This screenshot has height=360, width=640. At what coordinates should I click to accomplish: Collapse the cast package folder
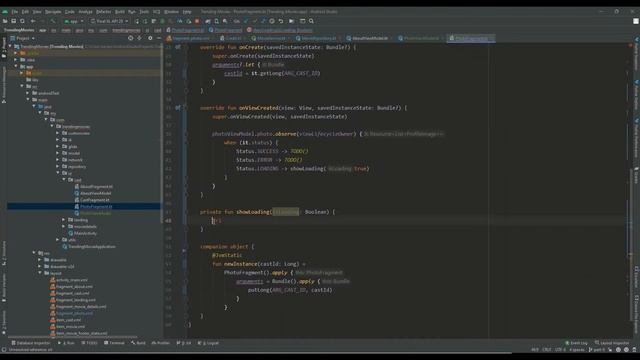(64, 180)
